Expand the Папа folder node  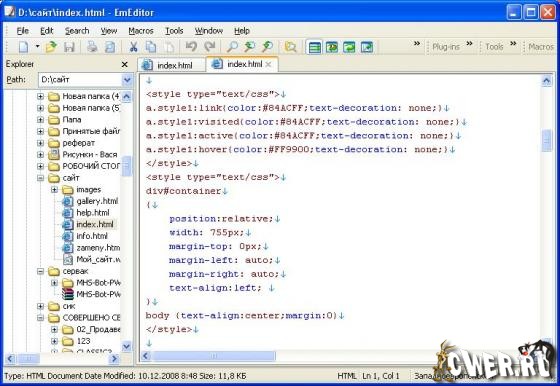40,120
